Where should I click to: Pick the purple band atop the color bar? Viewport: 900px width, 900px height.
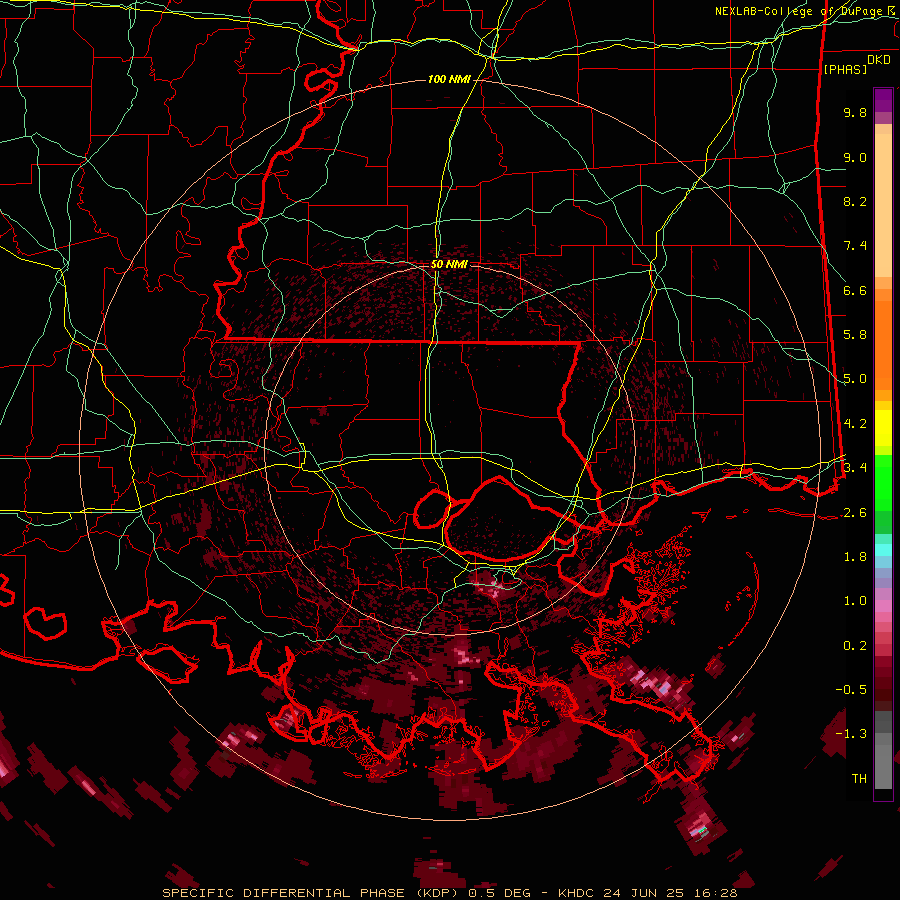pos(883,100)
